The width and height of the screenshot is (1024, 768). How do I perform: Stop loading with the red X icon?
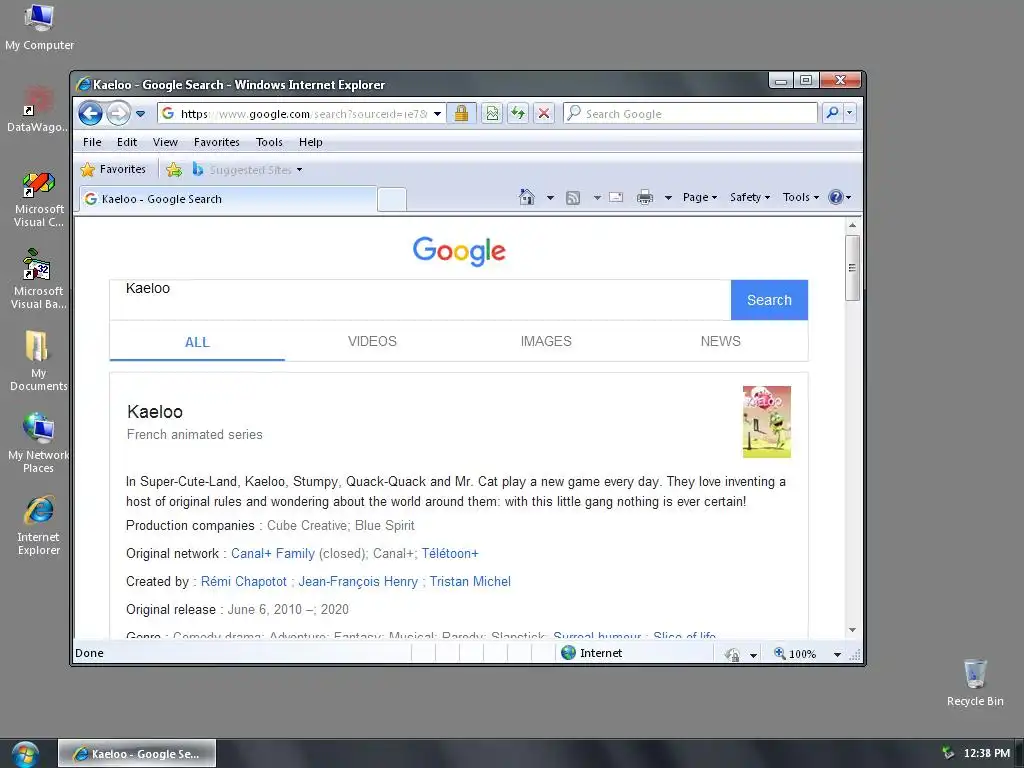[x=543, y=114]
